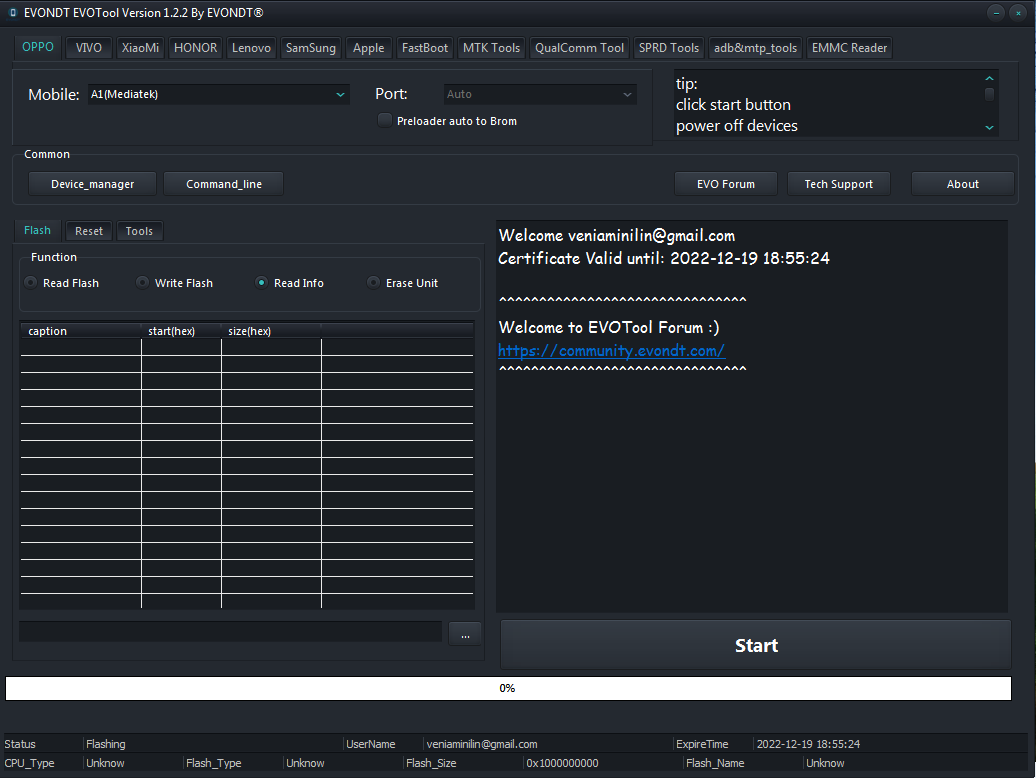Click the file path input field

click(231, 631)
